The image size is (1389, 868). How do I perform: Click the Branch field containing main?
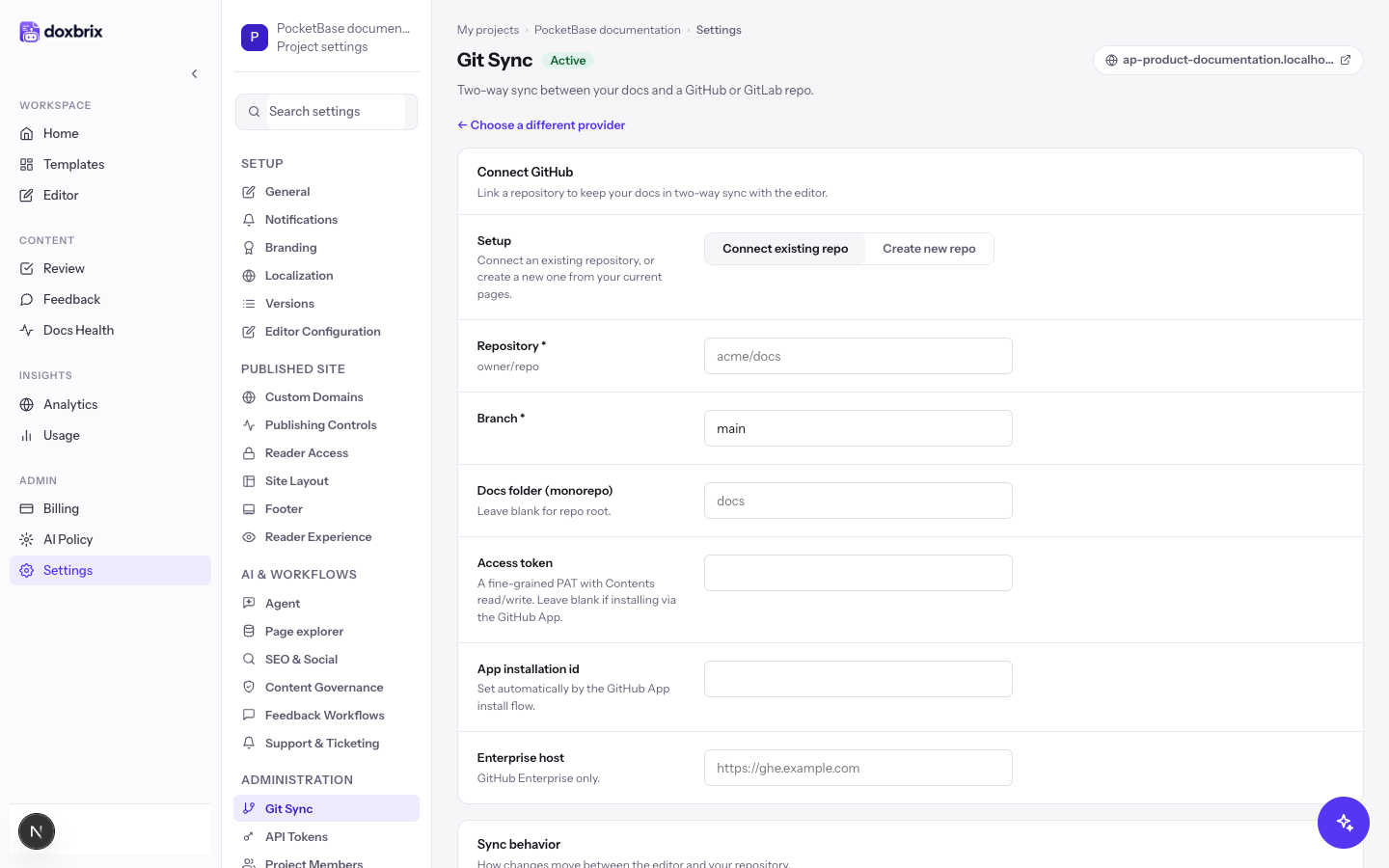tap(858, 428)
